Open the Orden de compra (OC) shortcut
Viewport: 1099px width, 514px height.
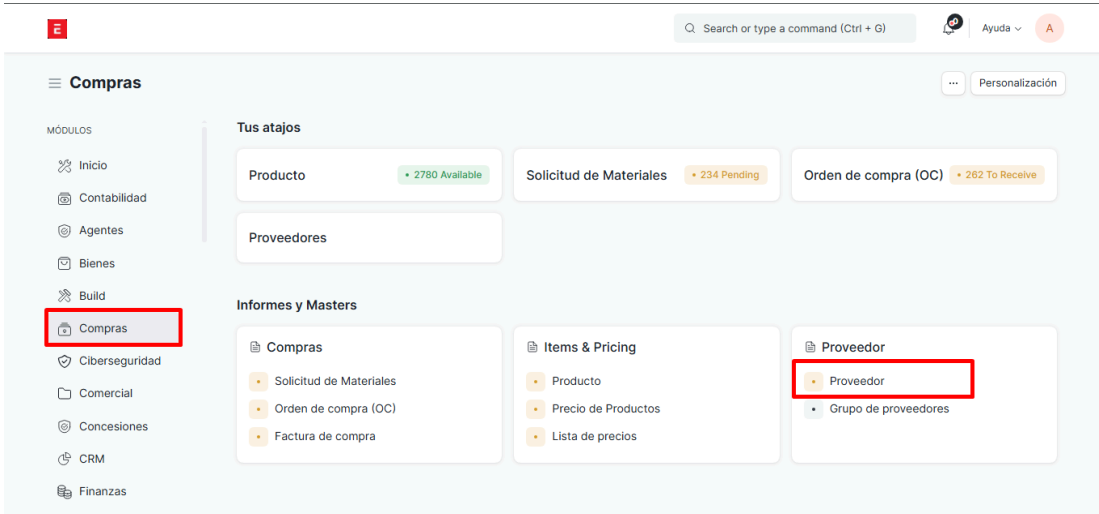(x=873, y=175)
